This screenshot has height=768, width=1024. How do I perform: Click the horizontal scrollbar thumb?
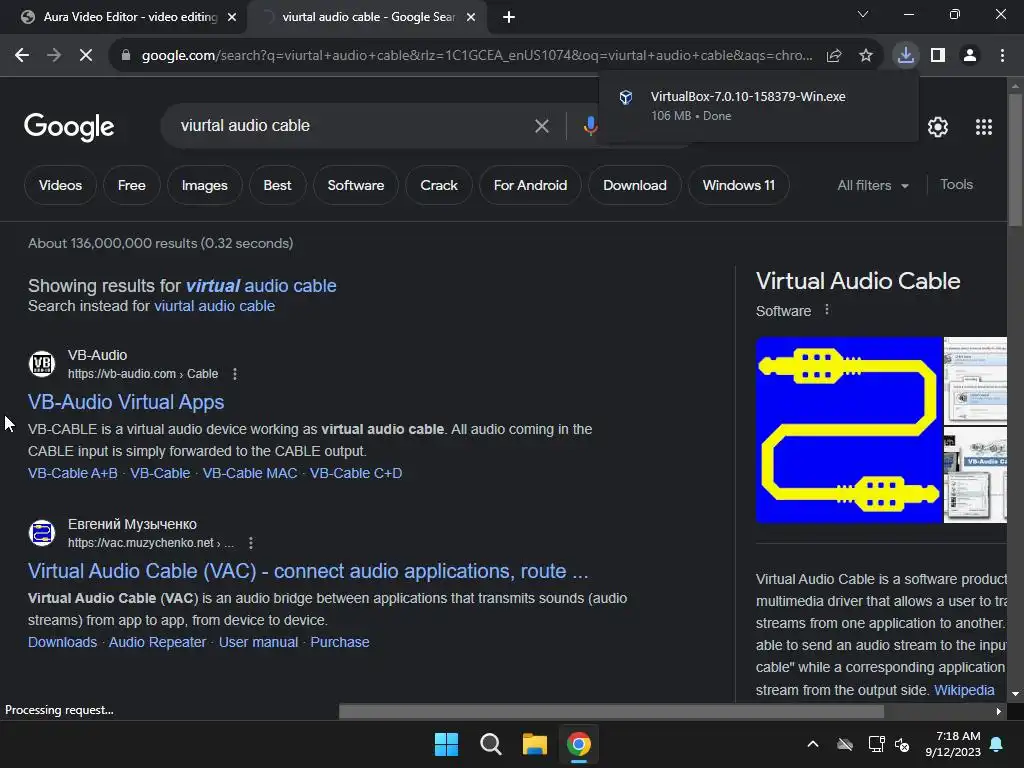[x=611, y=711]
